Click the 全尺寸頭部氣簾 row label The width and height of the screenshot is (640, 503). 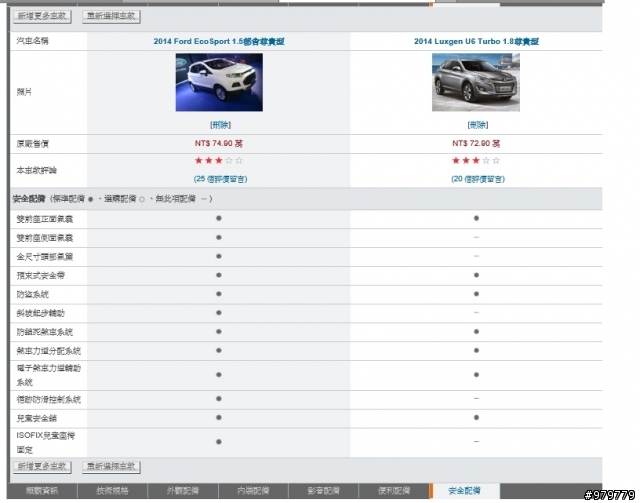coord(44,257)
